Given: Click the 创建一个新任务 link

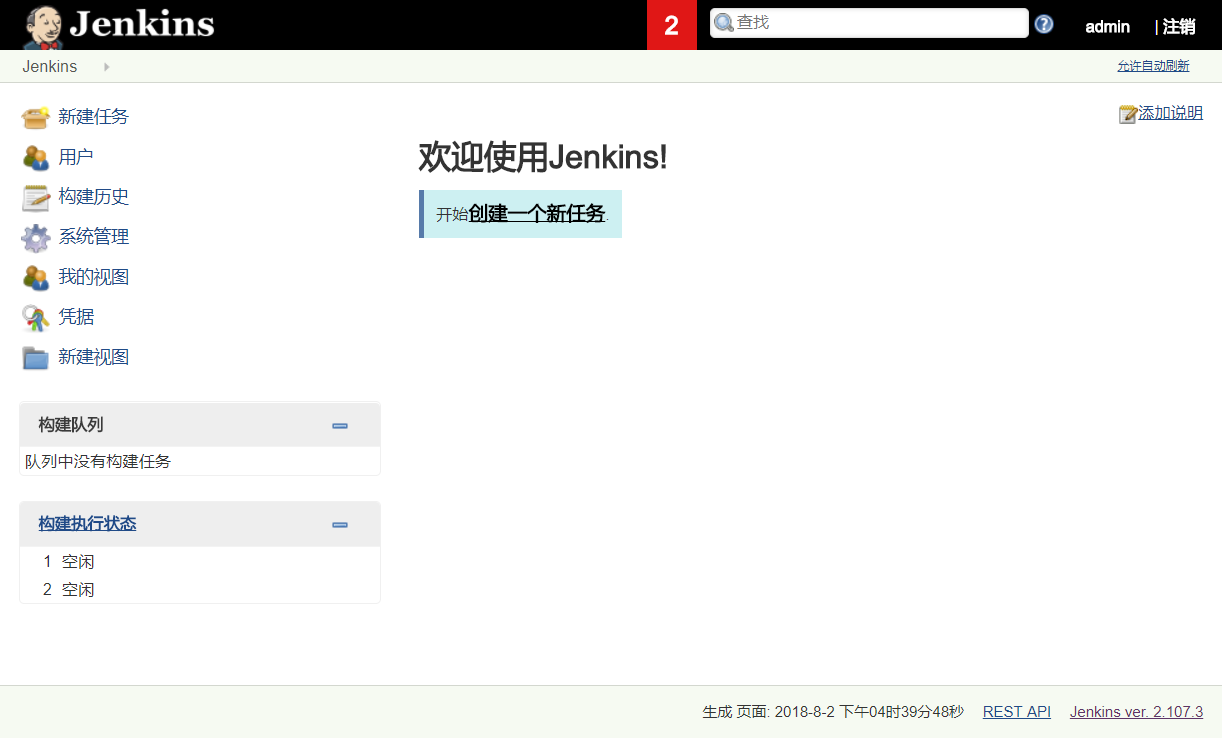Looking at the screenshot, I should pyautogui.click(x=537, y=214).
